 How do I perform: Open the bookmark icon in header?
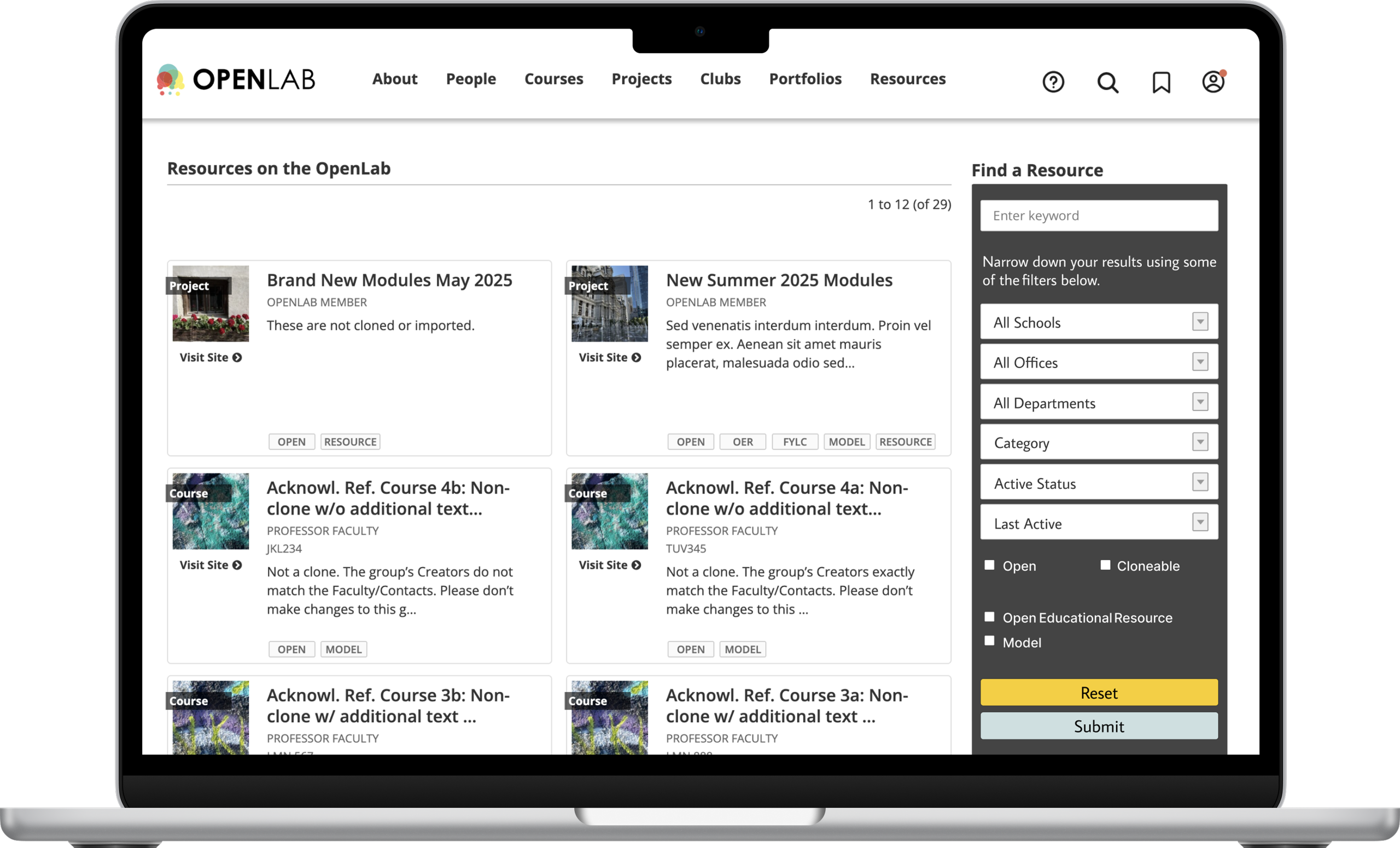[x=1161, y=83]
